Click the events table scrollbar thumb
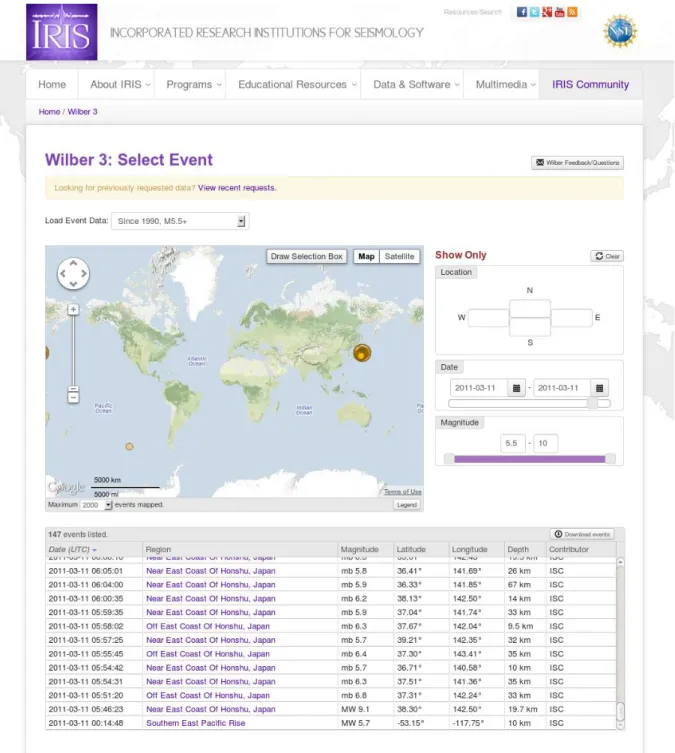This screenshot has width=675, height=753. pyautogui.click(x=620, y=712)
